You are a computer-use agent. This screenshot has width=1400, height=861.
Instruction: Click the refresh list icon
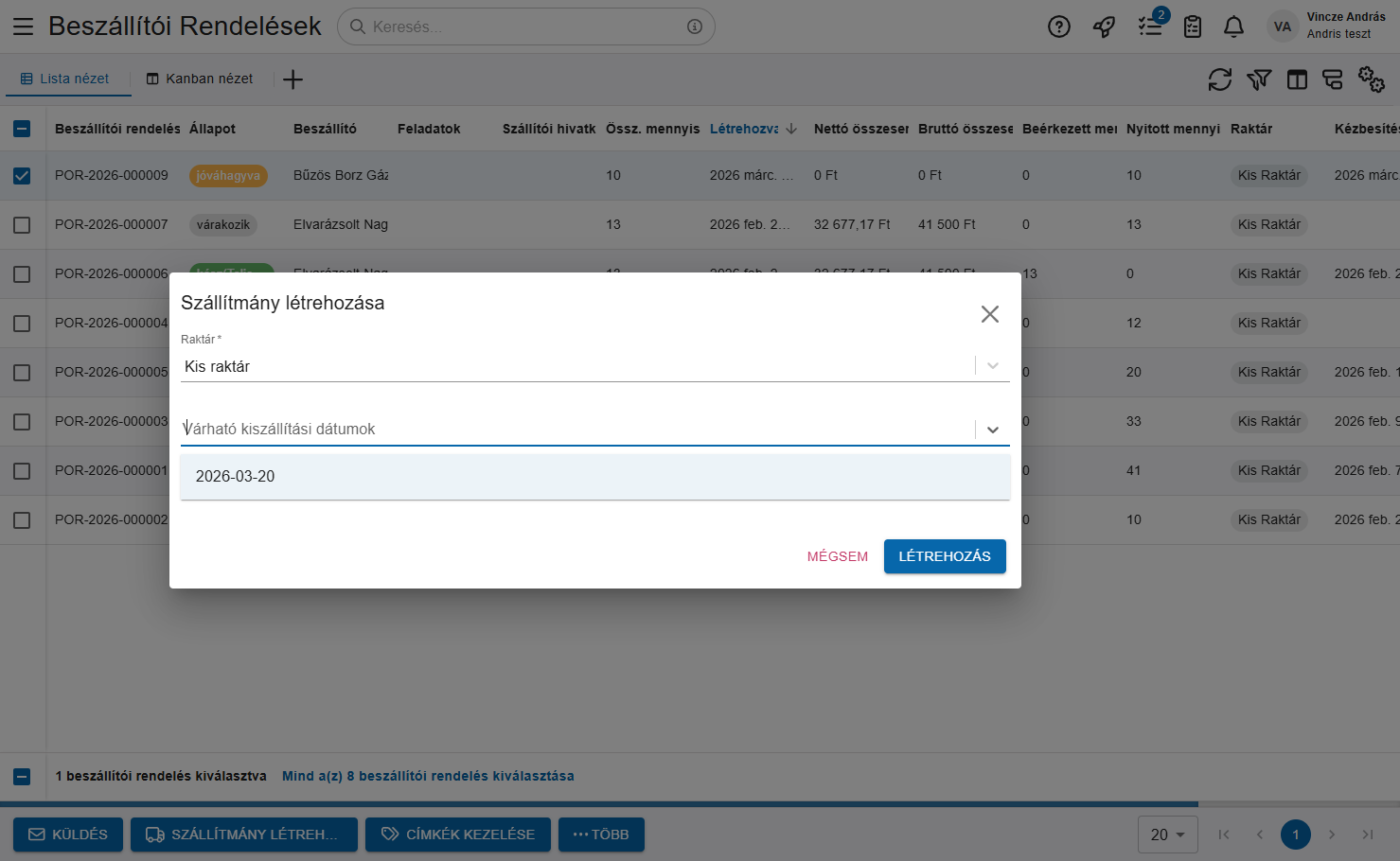[x=1219, y=79]
